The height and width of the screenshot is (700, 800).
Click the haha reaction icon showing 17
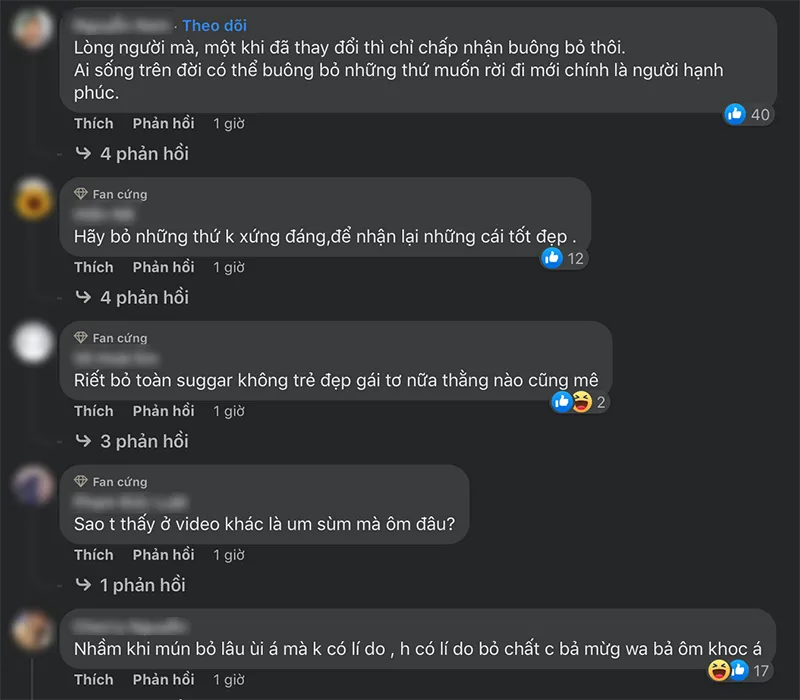click(717, 670)
